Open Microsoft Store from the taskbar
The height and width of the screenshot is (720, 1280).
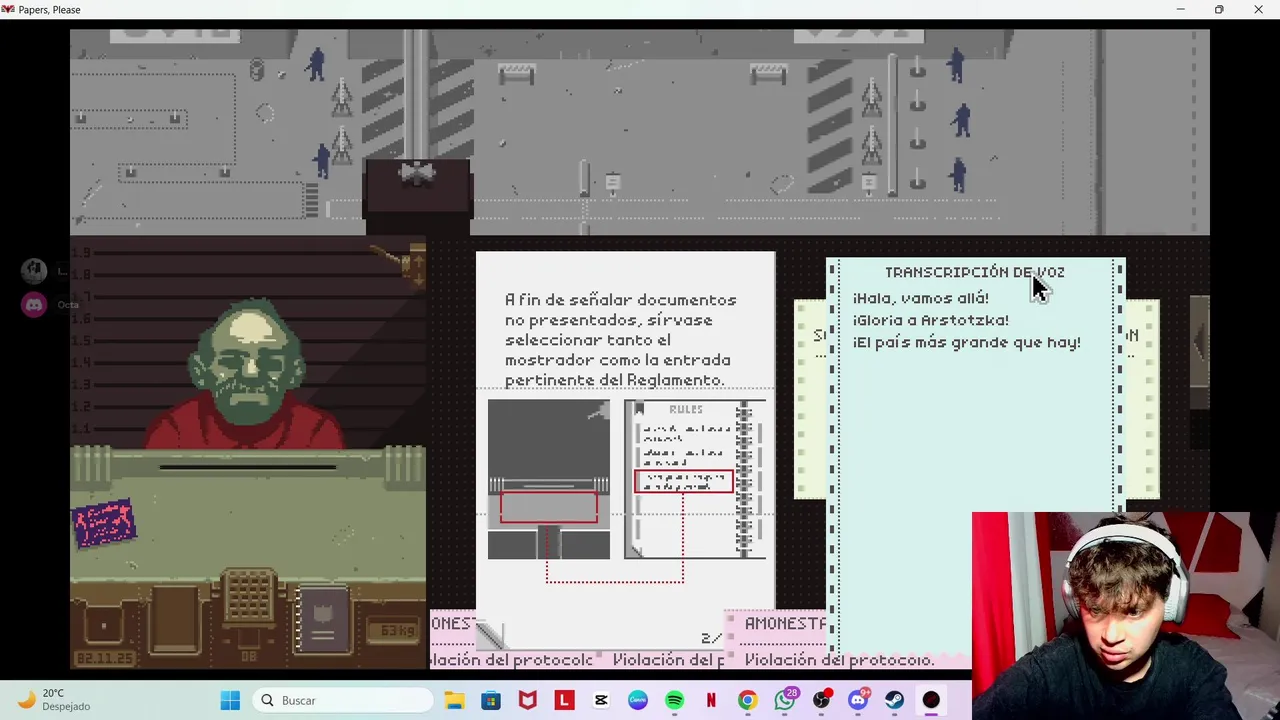point(491,700)
